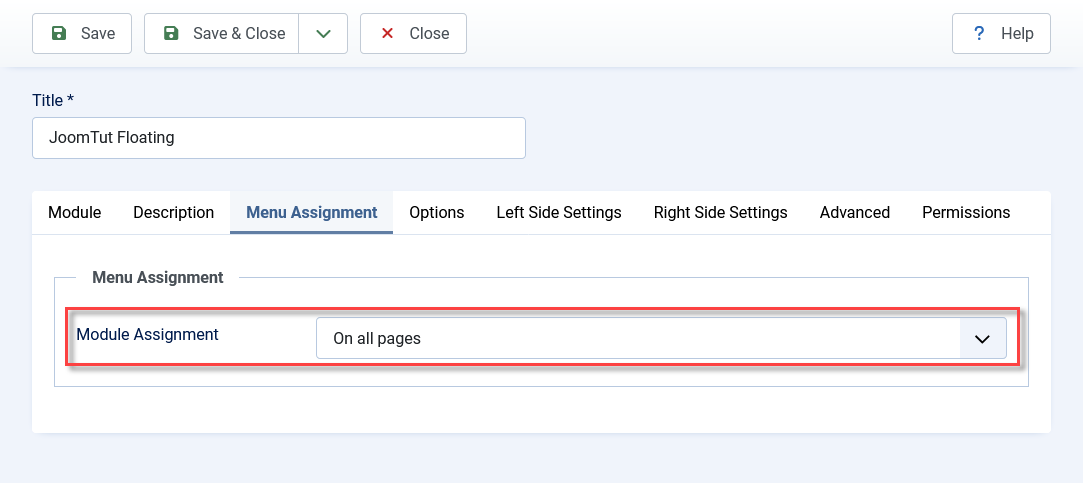Go to the Options tab
The width and height of the screenshot is (1083, 483).
click(x=437, y=212)
